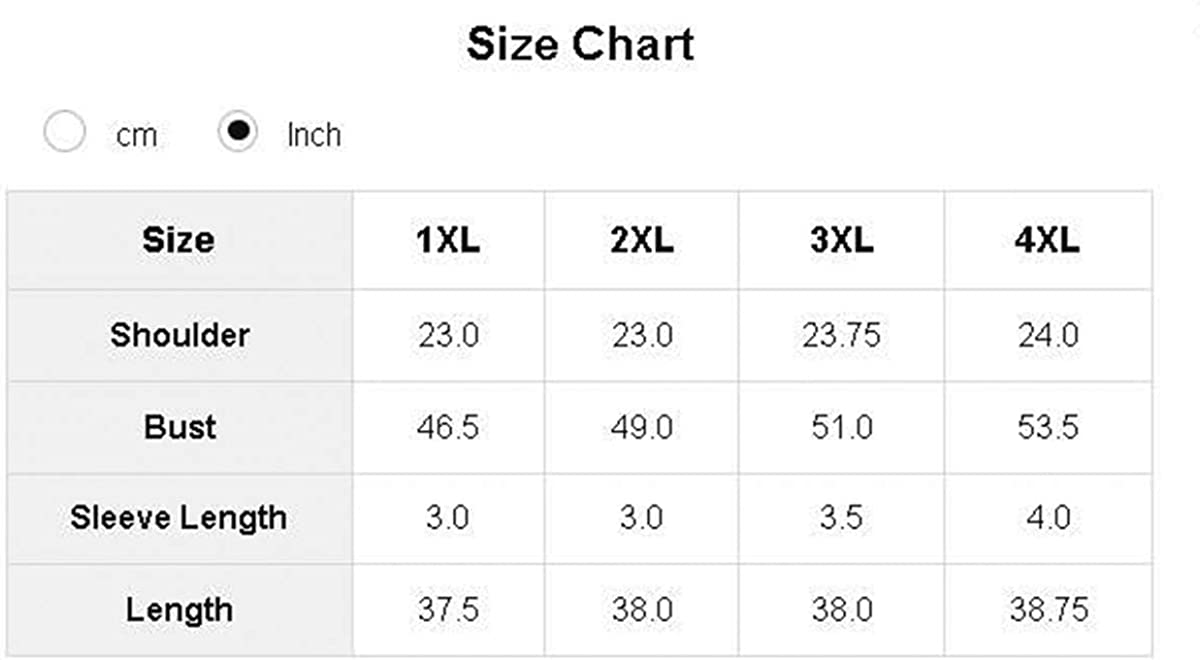This screenshot has width=1200, height=660.
Task: Click the 4XL Shoulder value 24.0
Action: (x=1047, y=335)
